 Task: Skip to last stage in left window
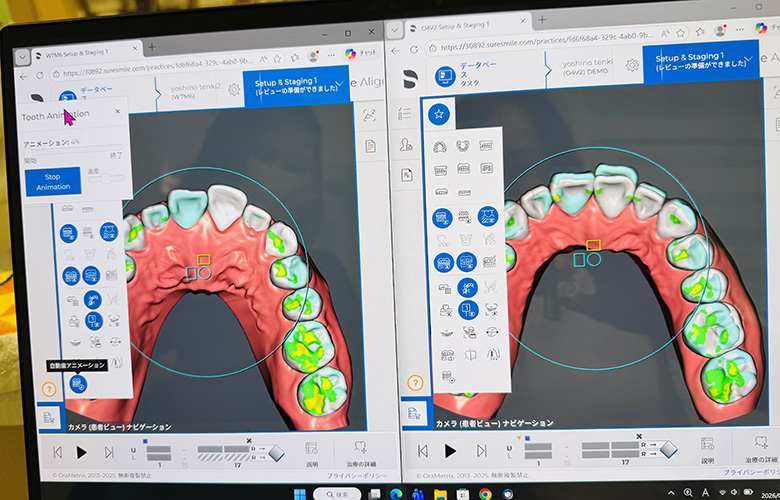point(109,453)
